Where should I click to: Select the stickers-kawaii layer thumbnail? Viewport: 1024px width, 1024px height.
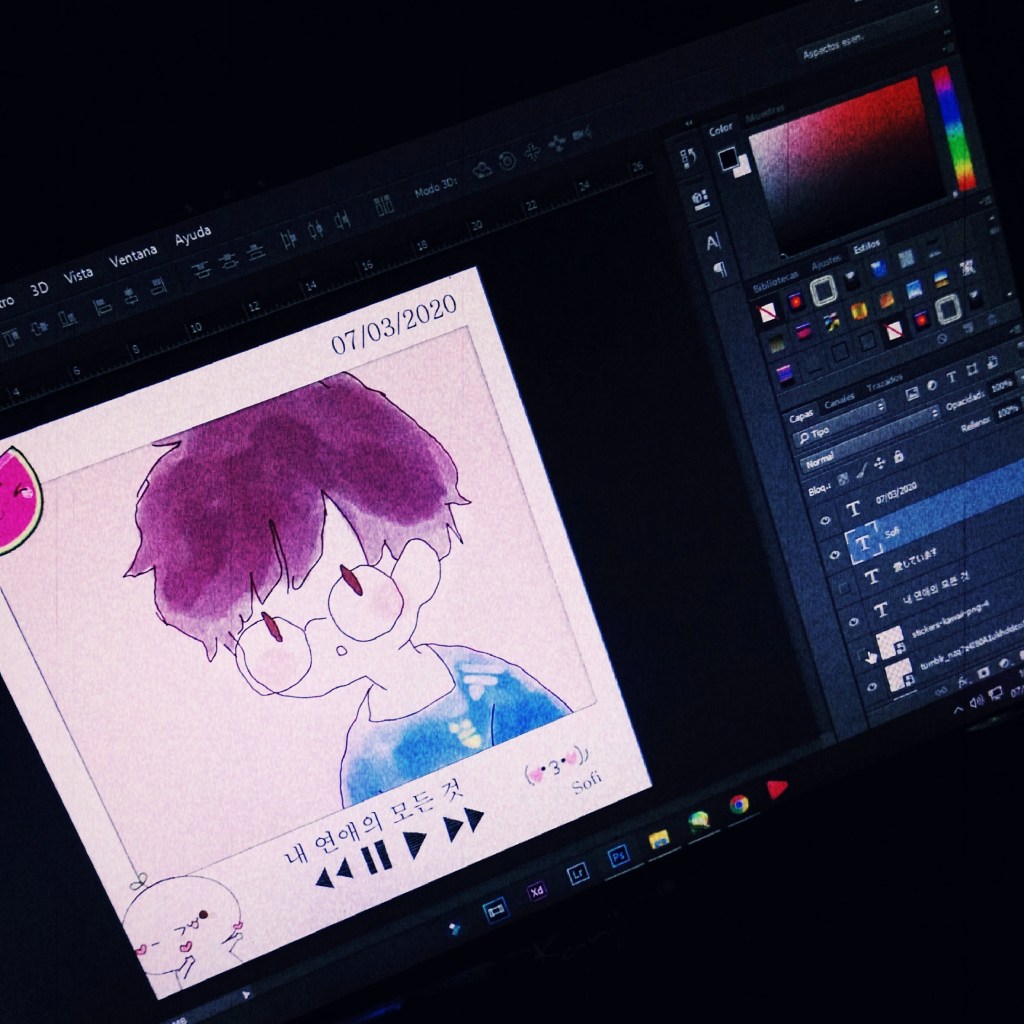point(889,639)
